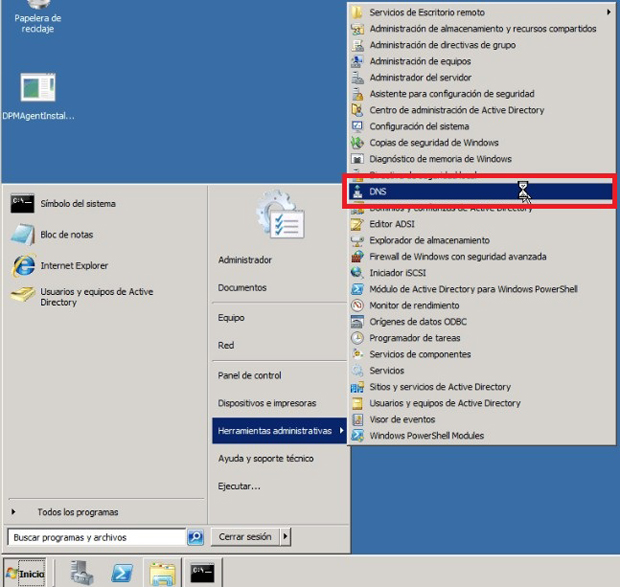Open Panel de control
The image size is (620, 587).
(250, 376)
